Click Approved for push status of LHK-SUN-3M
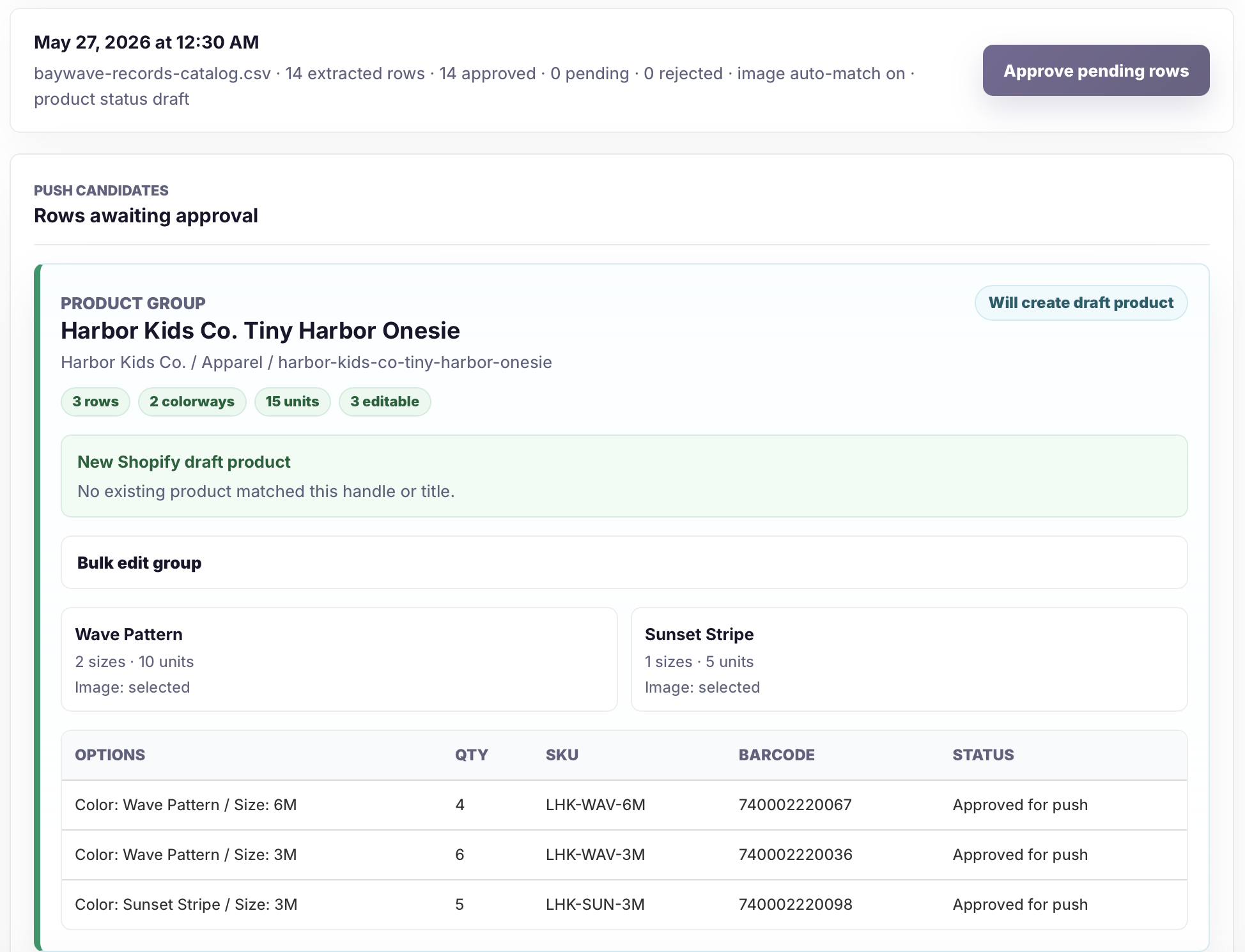 pyautogui.click(x=1020, y=905)
